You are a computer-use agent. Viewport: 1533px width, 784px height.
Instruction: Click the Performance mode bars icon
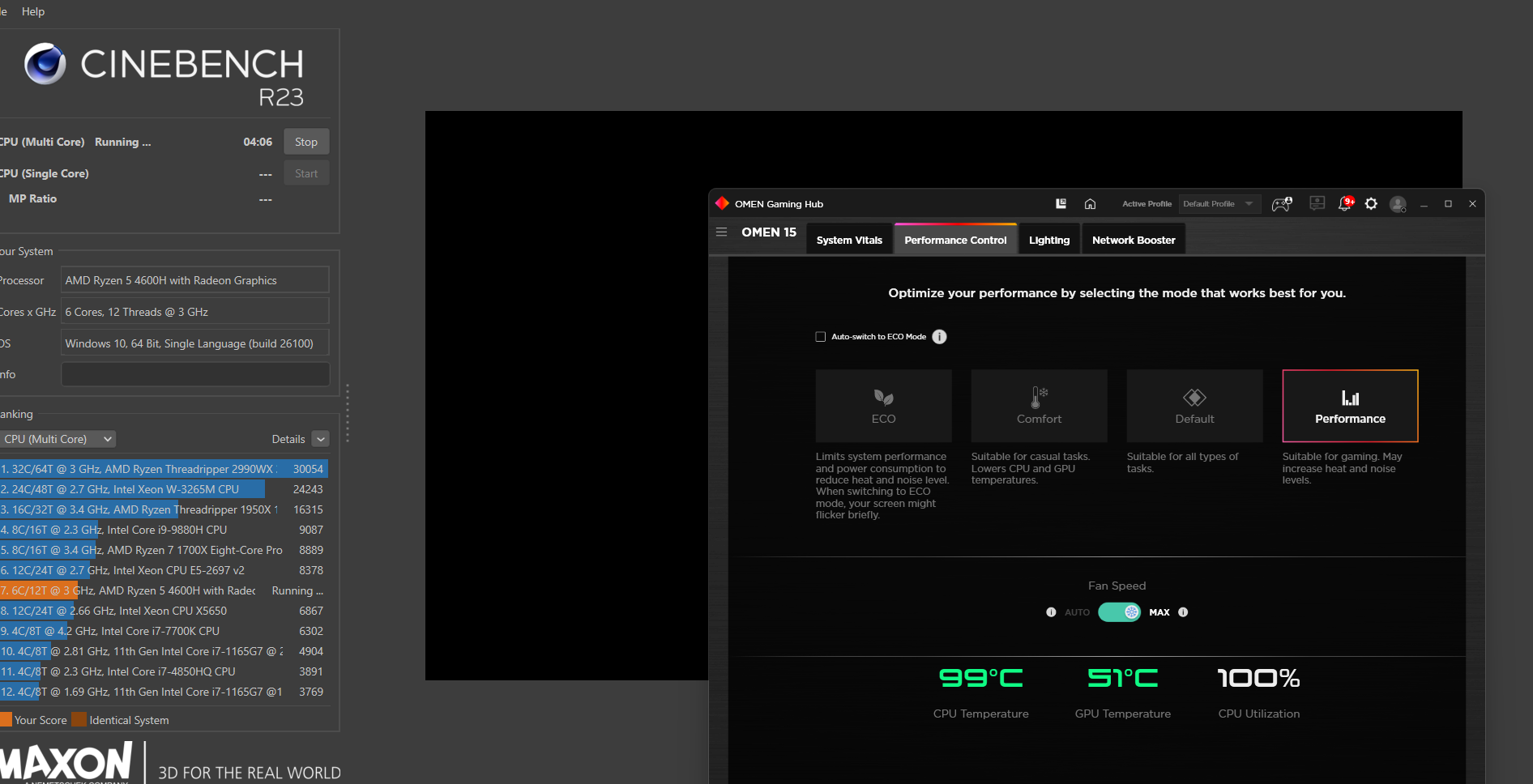(1349, 398)
